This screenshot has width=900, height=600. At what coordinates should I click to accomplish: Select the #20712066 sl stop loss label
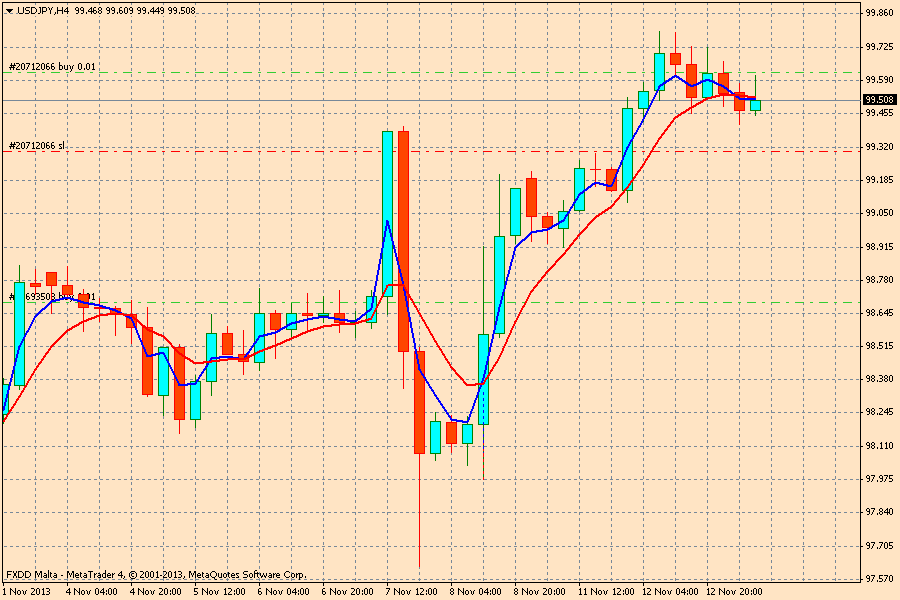pyautogui.click(x=37, y=146)
